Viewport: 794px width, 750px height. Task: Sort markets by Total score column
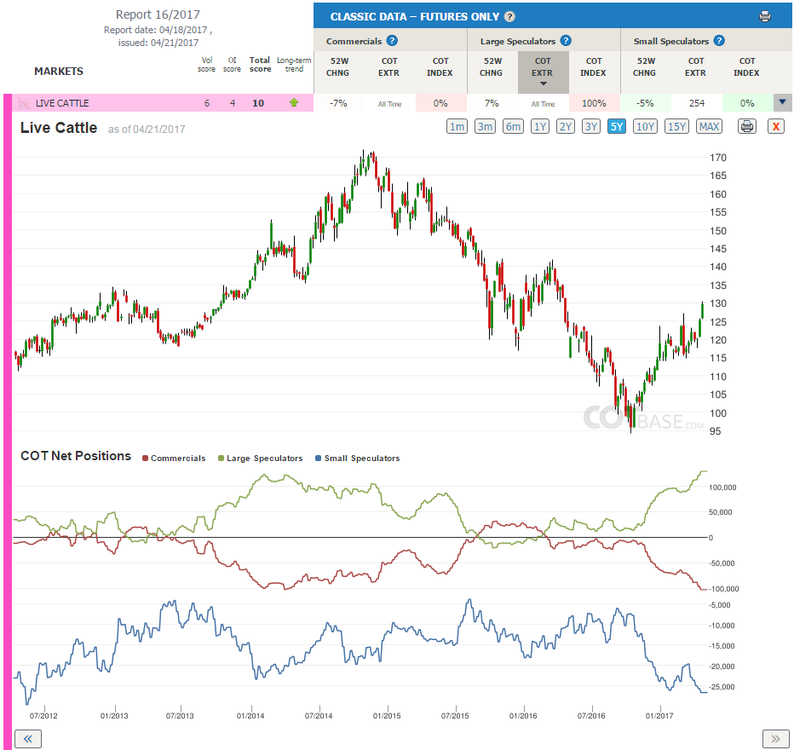pos(260,64)
